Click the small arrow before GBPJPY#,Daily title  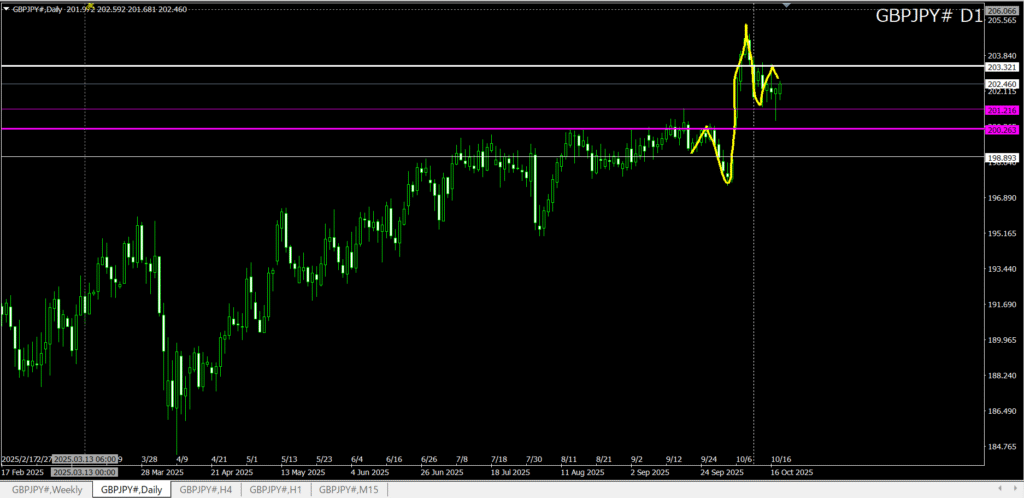point(6,9)
